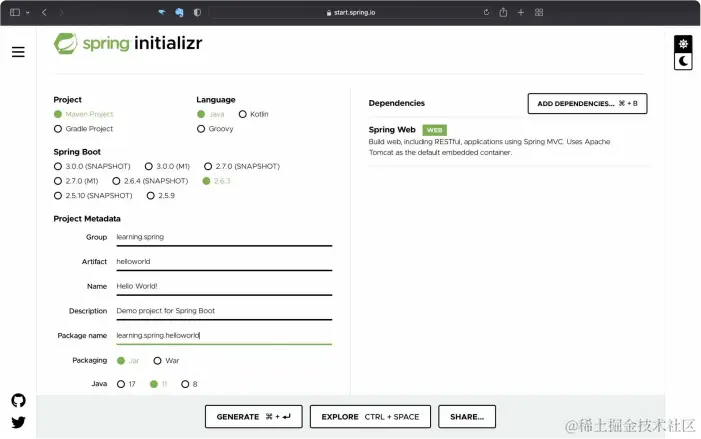
Task: Switch to light theme sun icon
Action: coord(683,44)
